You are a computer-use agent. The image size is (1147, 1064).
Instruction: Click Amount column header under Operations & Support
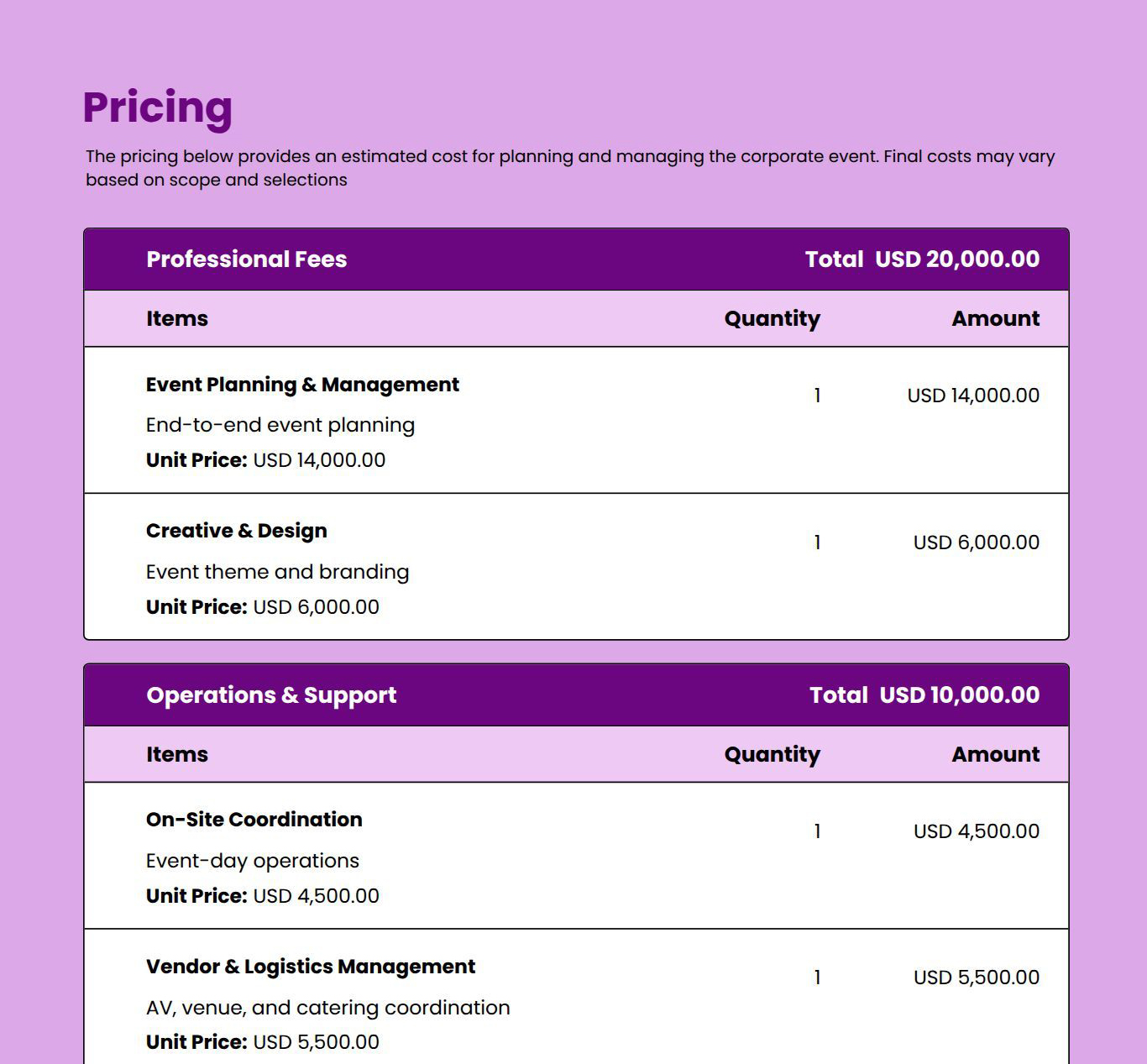(x=995, y=755)
